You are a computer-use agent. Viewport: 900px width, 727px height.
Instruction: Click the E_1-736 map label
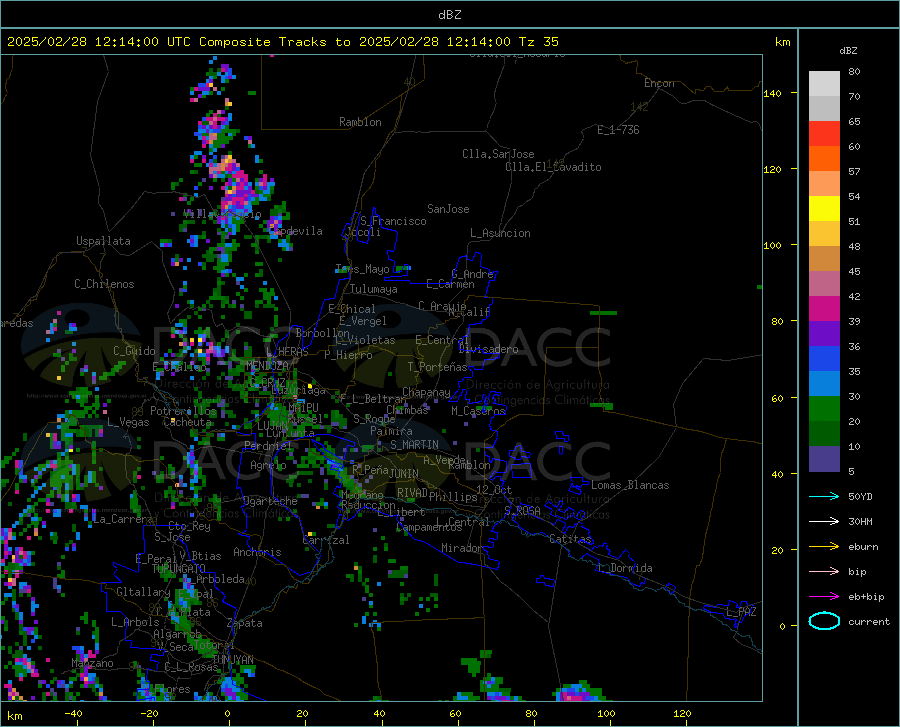point(618,130)
